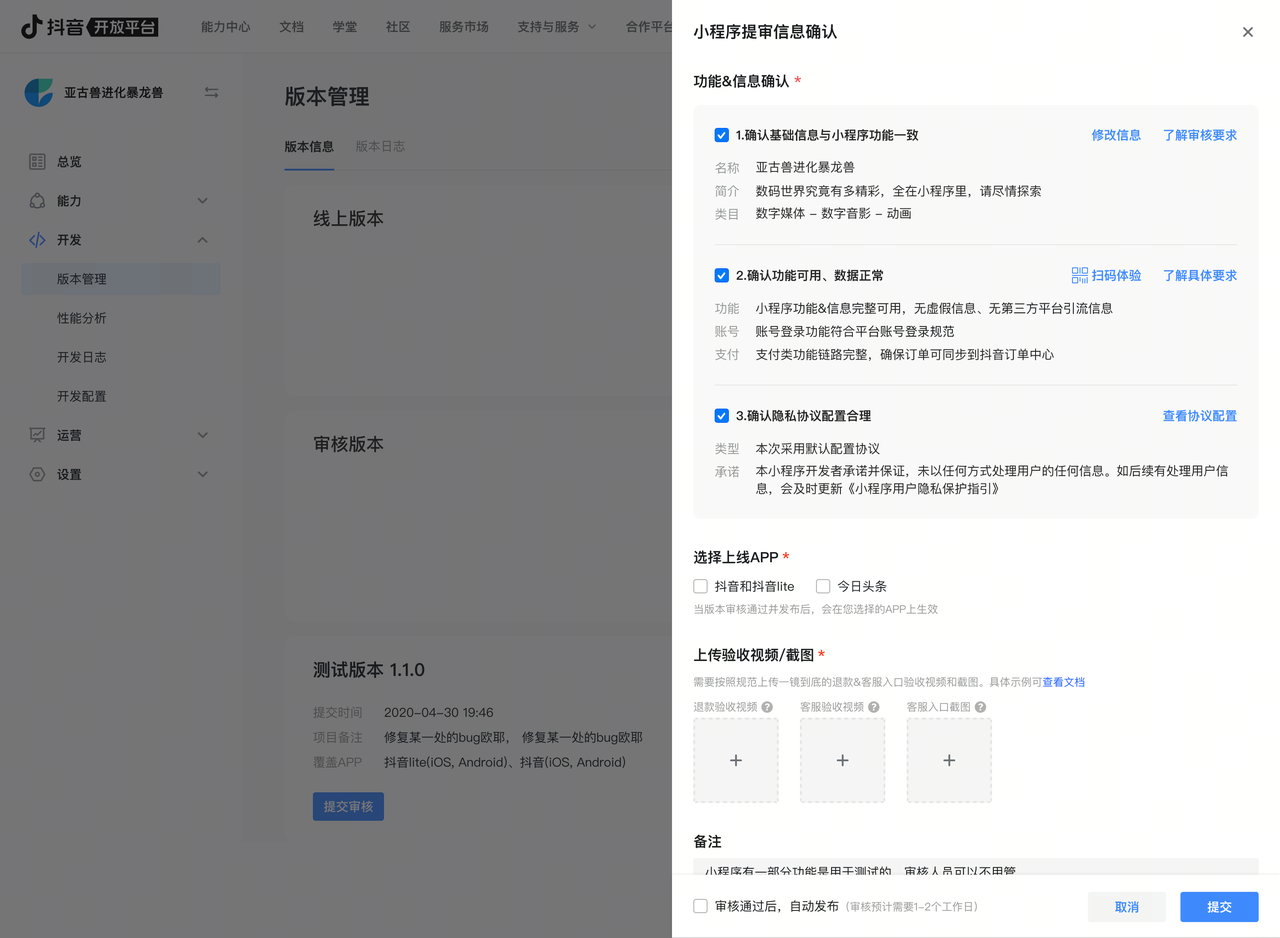This screenshot has width=1280, height=938.
Task: Click the 扫码体验 QR code icon
Action: tap(1079, 275)
